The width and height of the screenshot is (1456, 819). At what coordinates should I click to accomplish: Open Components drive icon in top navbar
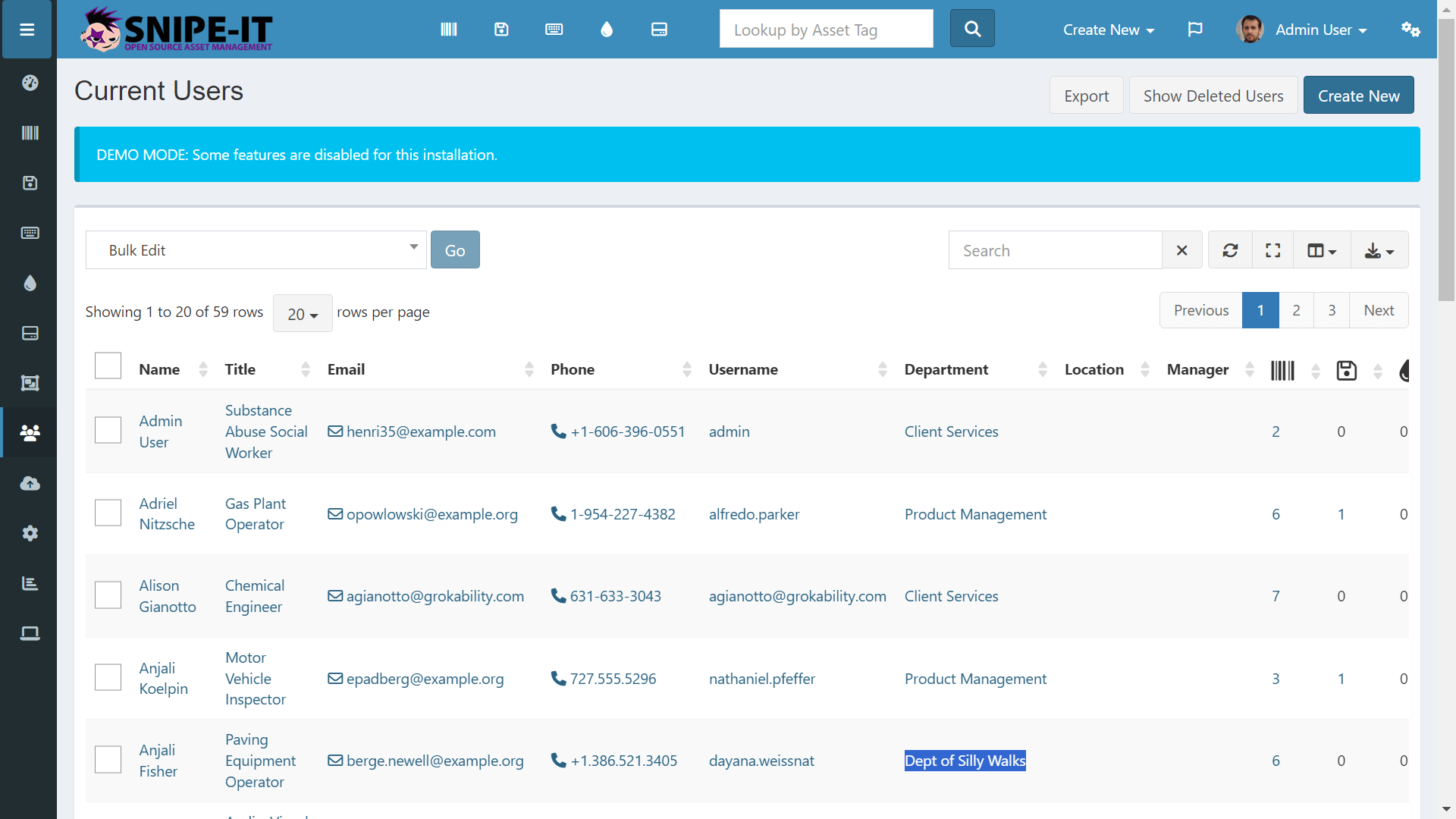click(x=660, y=30)
